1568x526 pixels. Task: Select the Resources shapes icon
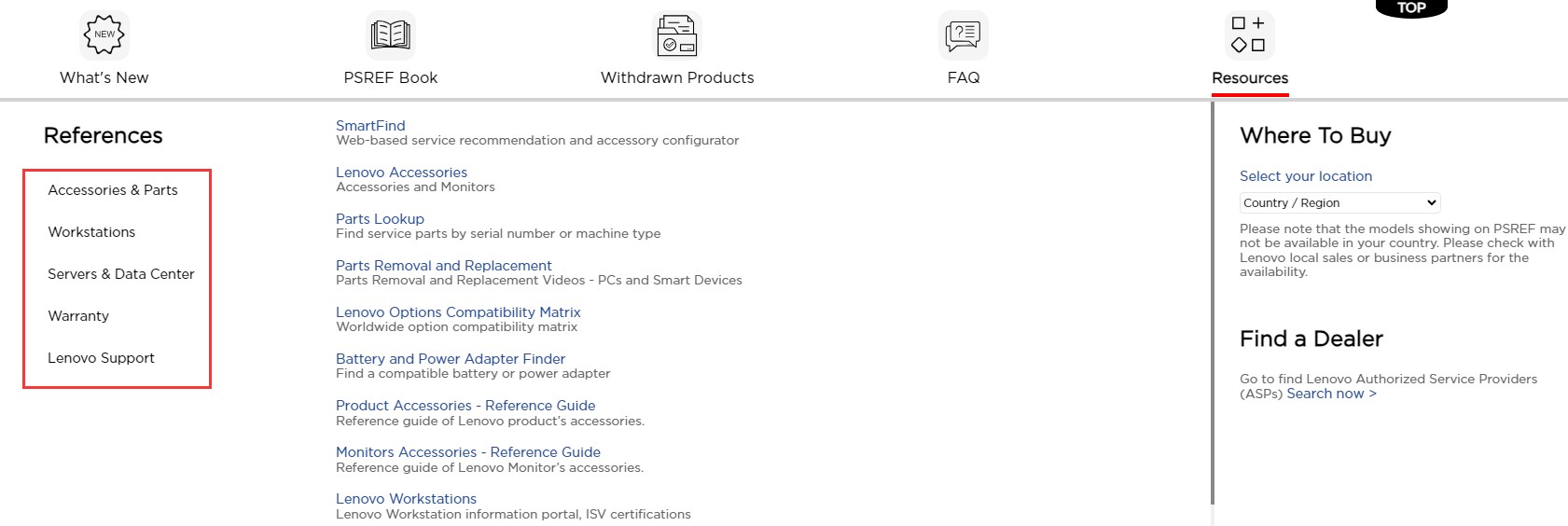[1249, 35]
